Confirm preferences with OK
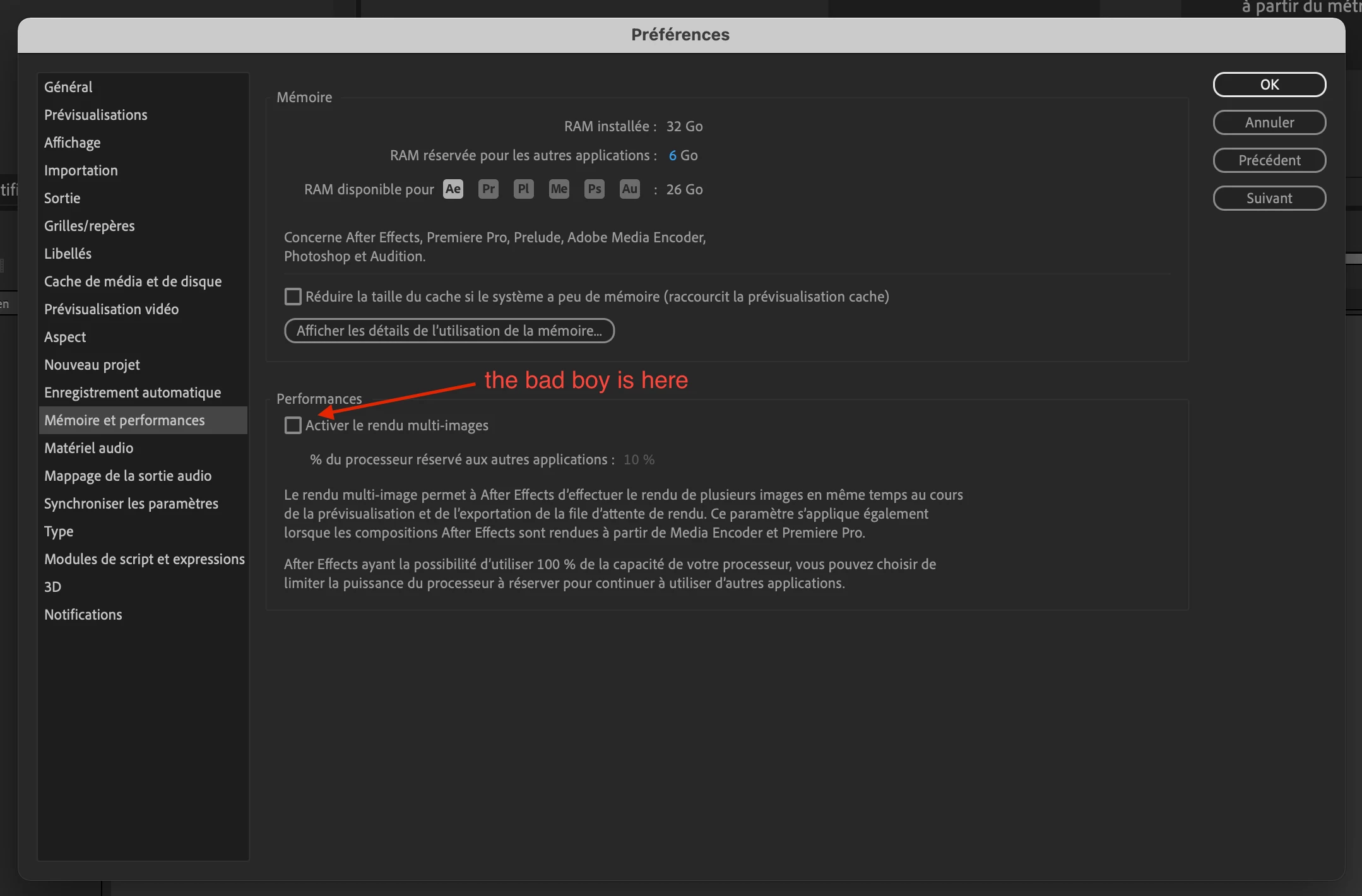Screen dimensions: 1362x896 [1269, 85]
